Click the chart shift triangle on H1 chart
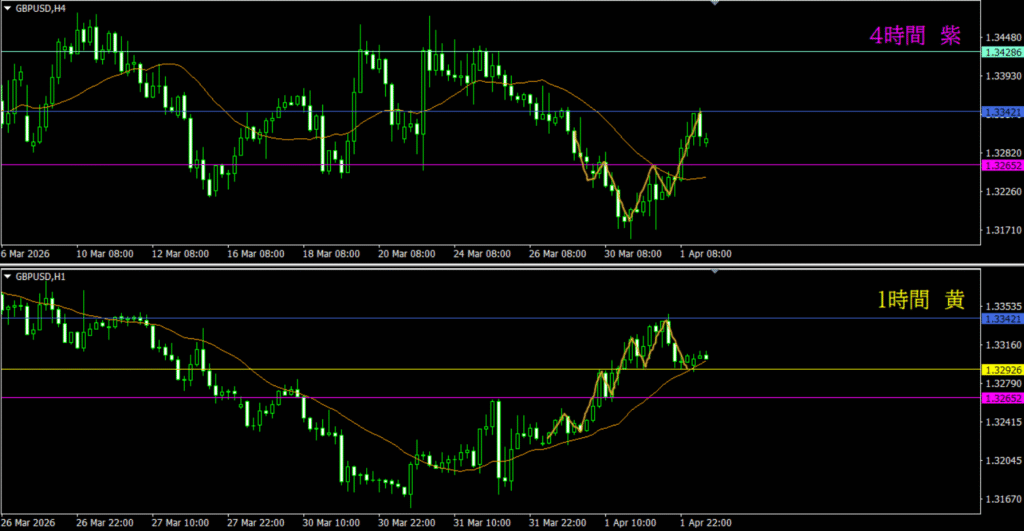1024x531 pixels. 713,271
